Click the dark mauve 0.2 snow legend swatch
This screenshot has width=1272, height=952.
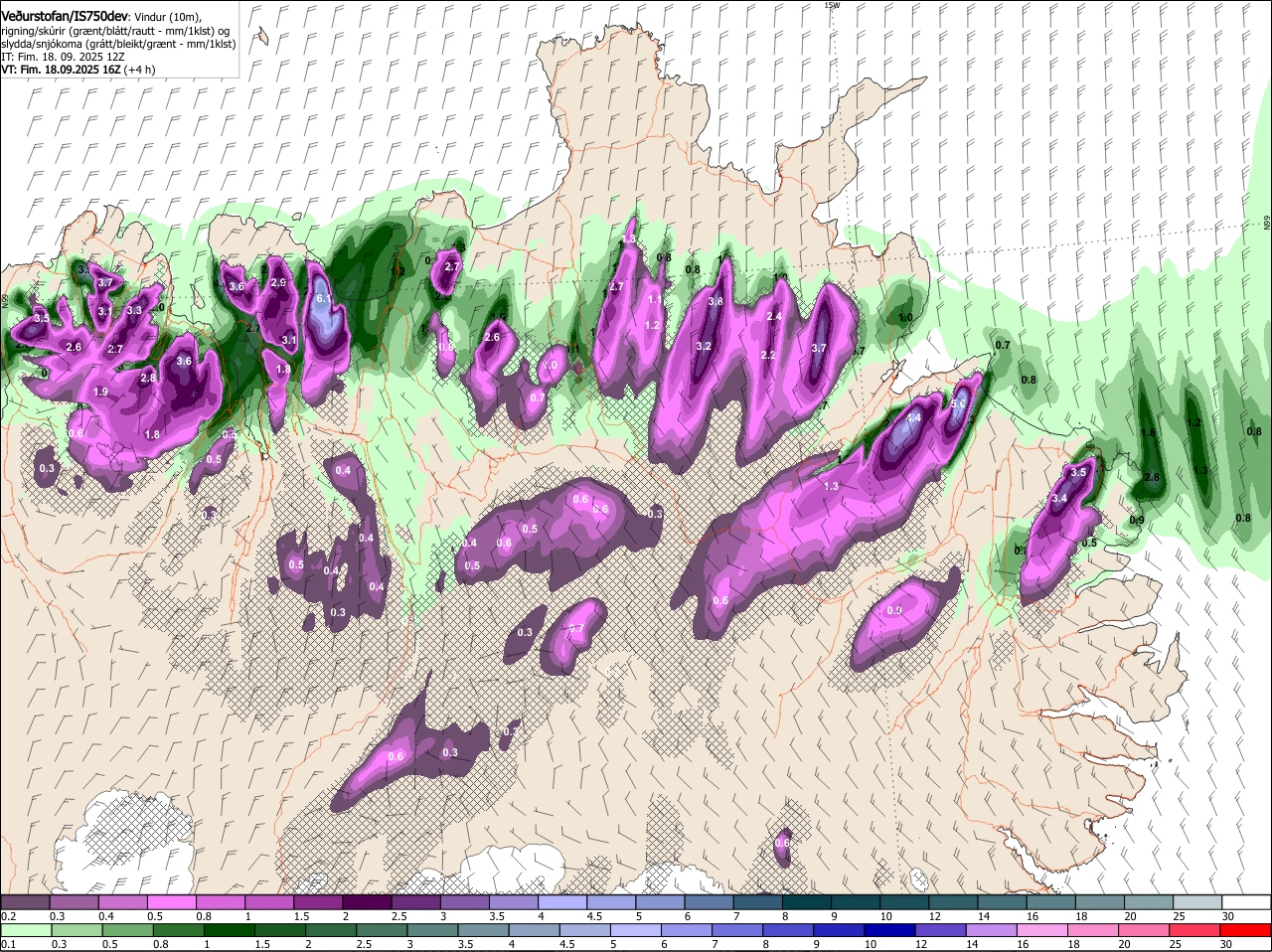[25, 902]
